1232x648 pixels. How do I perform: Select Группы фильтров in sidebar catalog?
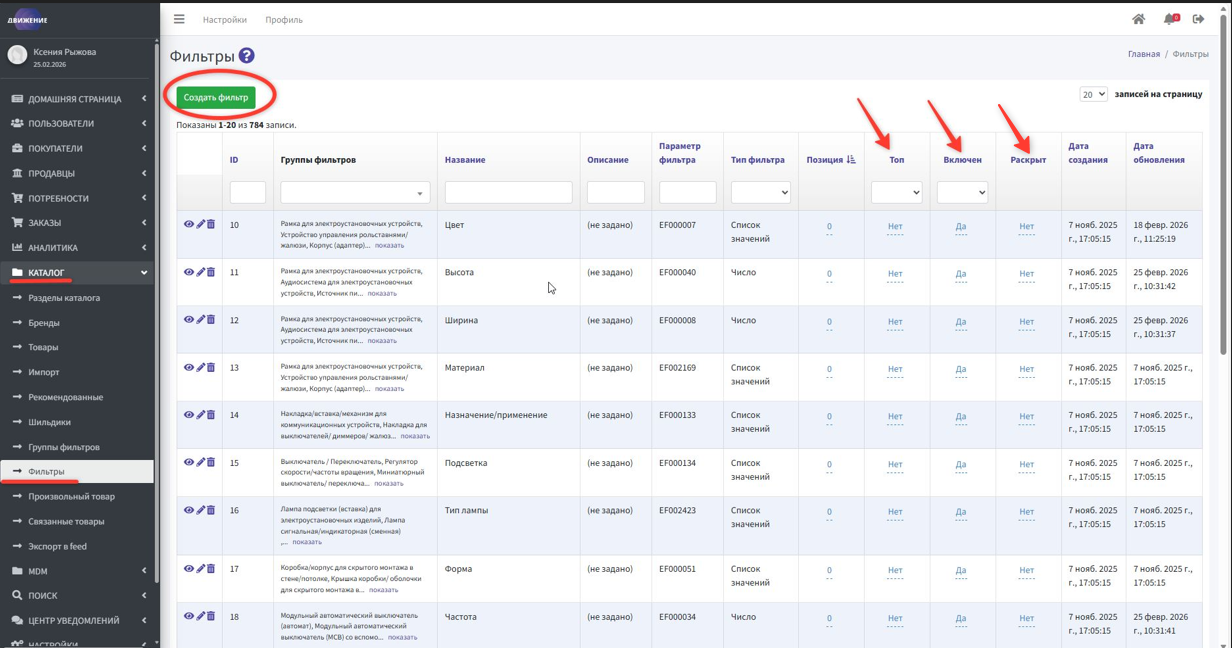coord(64,447)
